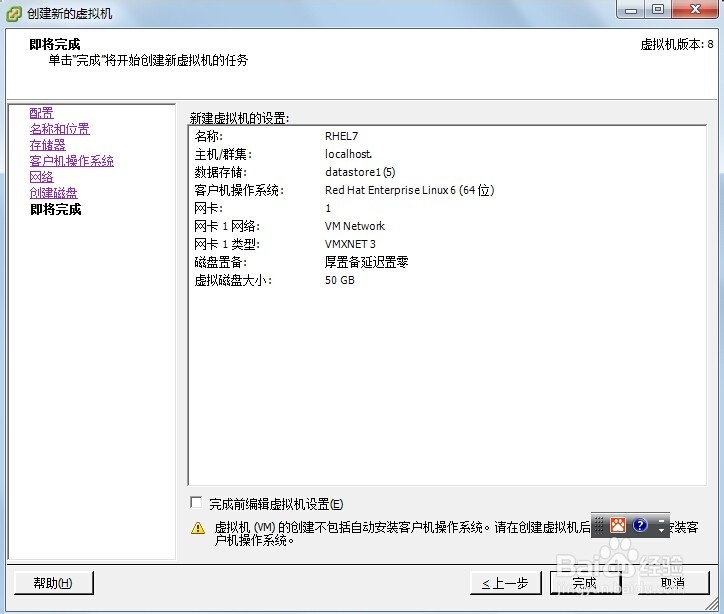The image size is (724, 614).
Task: Select the datastore1 (5) value
Action: (360, 172)
